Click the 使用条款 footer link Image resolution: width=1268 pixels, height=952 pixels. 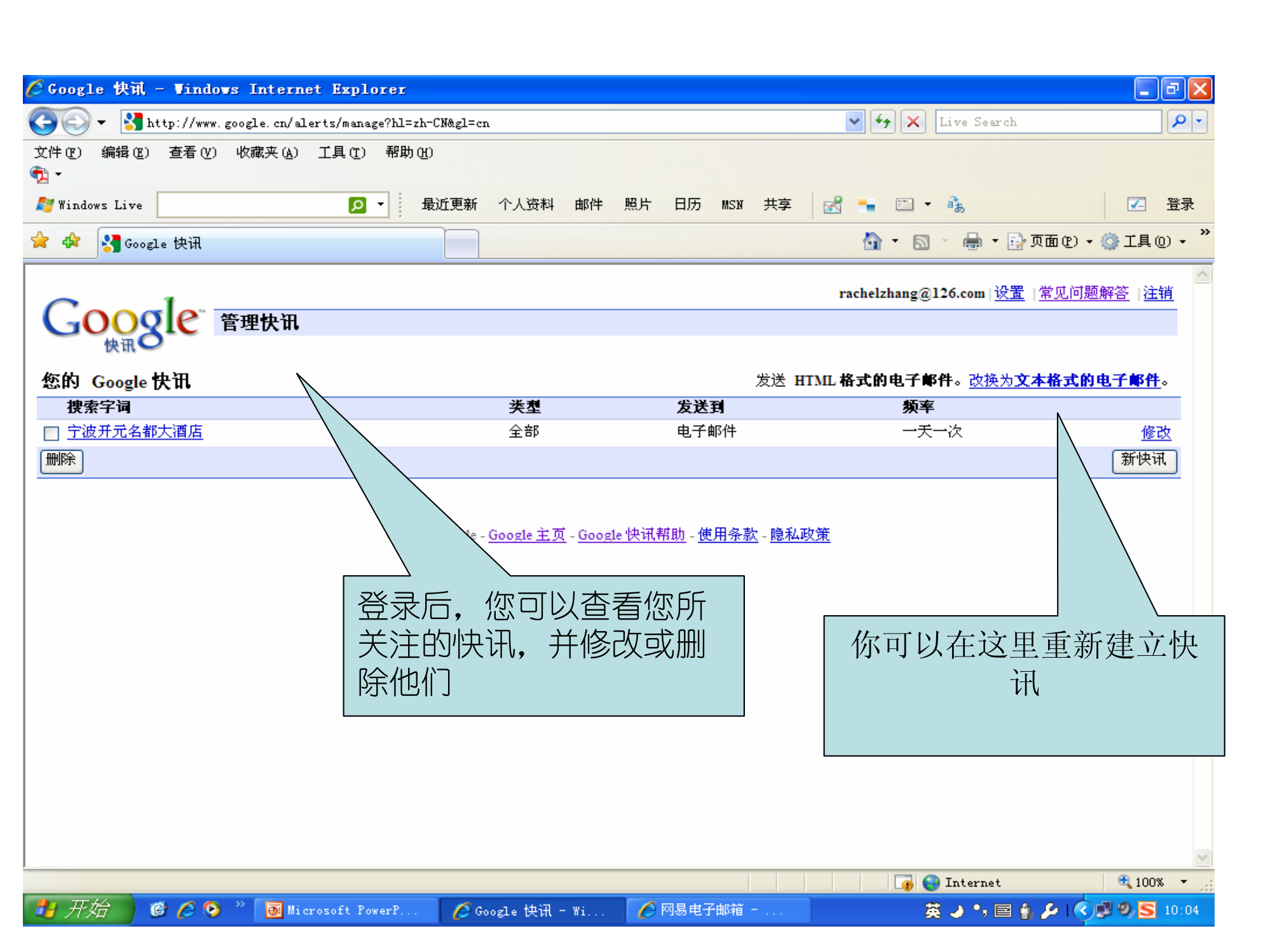click(x=728, y=535)
